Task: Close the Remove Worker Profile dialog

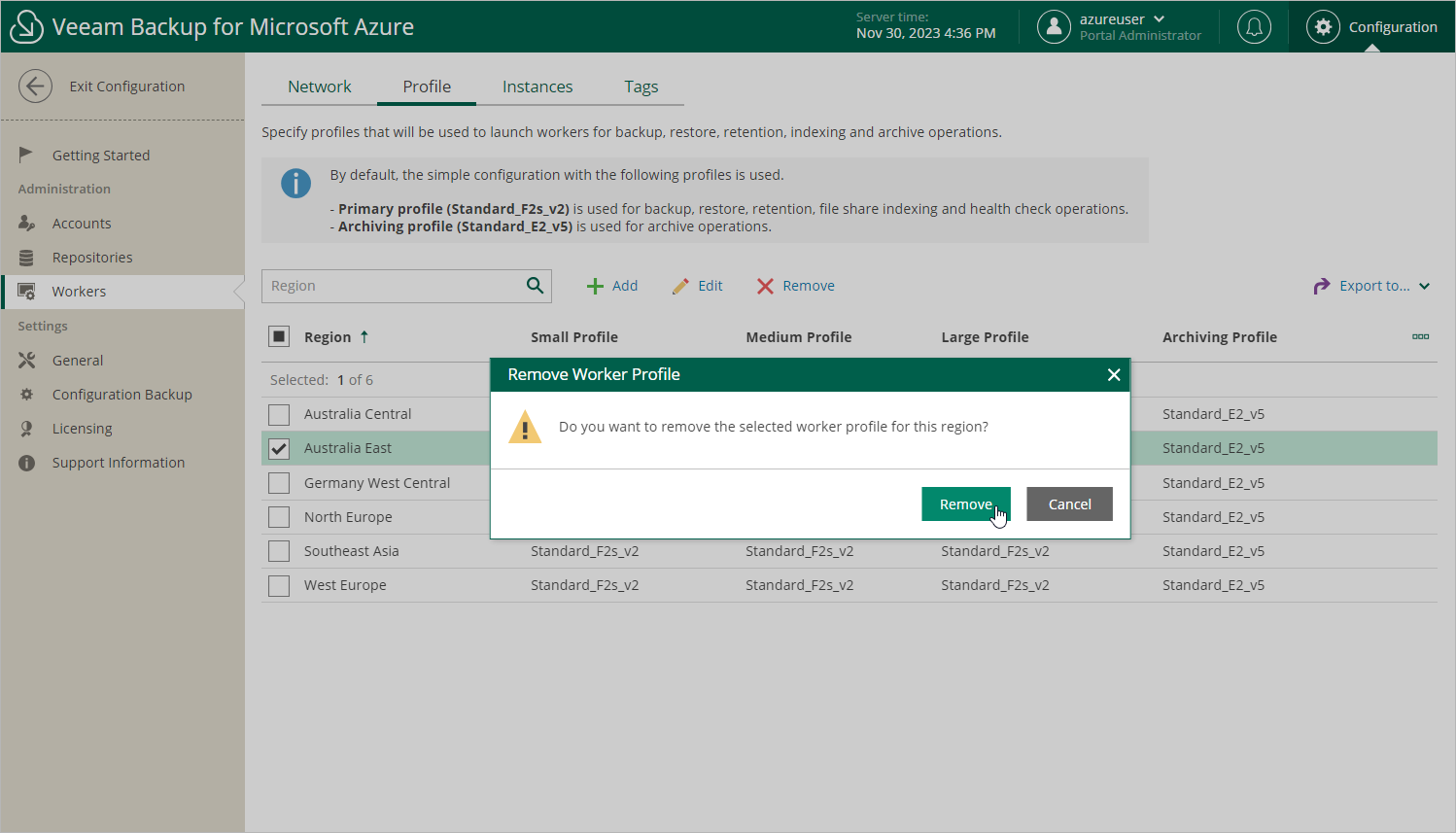Action: click(1114, 375)
